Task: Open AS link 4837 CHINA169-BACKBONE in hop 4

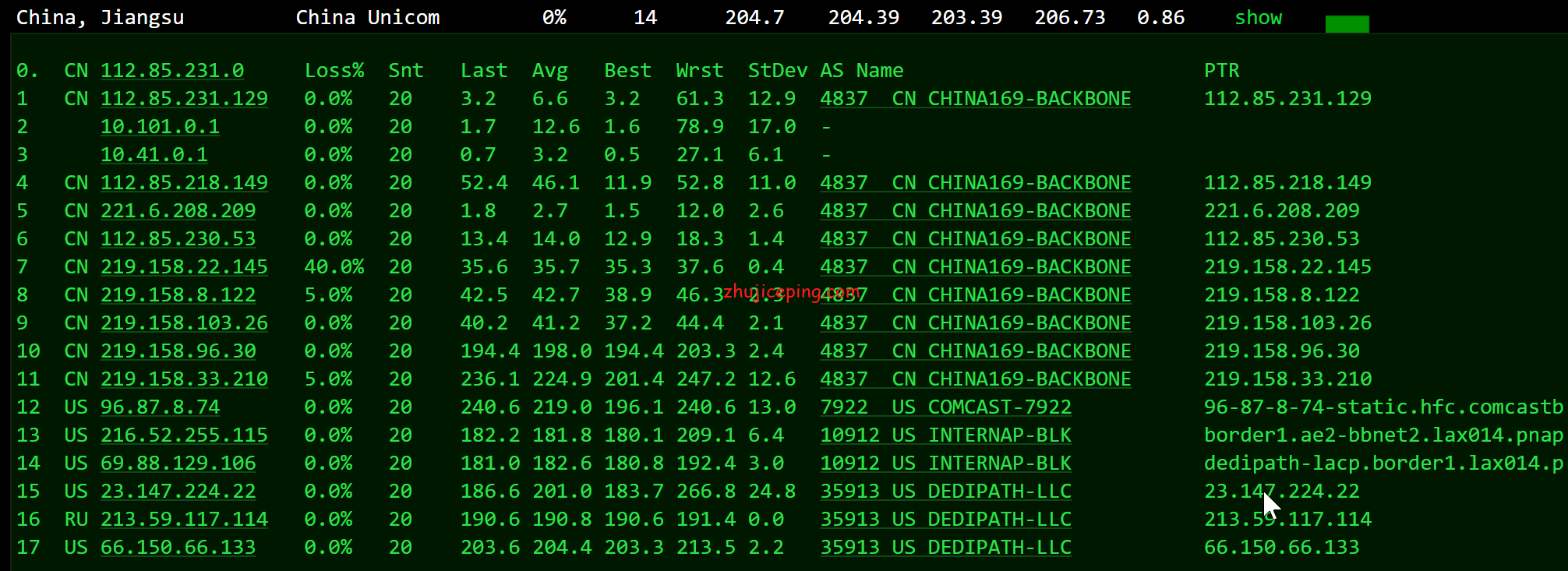Action: 976,183
